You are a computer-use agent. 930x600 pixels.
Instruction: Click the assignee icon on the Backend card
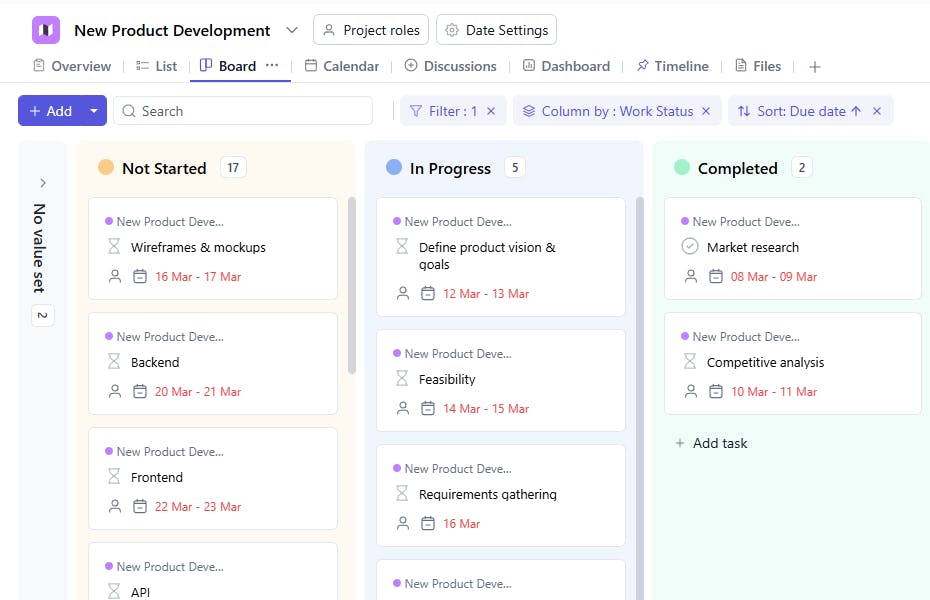click(x=115, y=391)
